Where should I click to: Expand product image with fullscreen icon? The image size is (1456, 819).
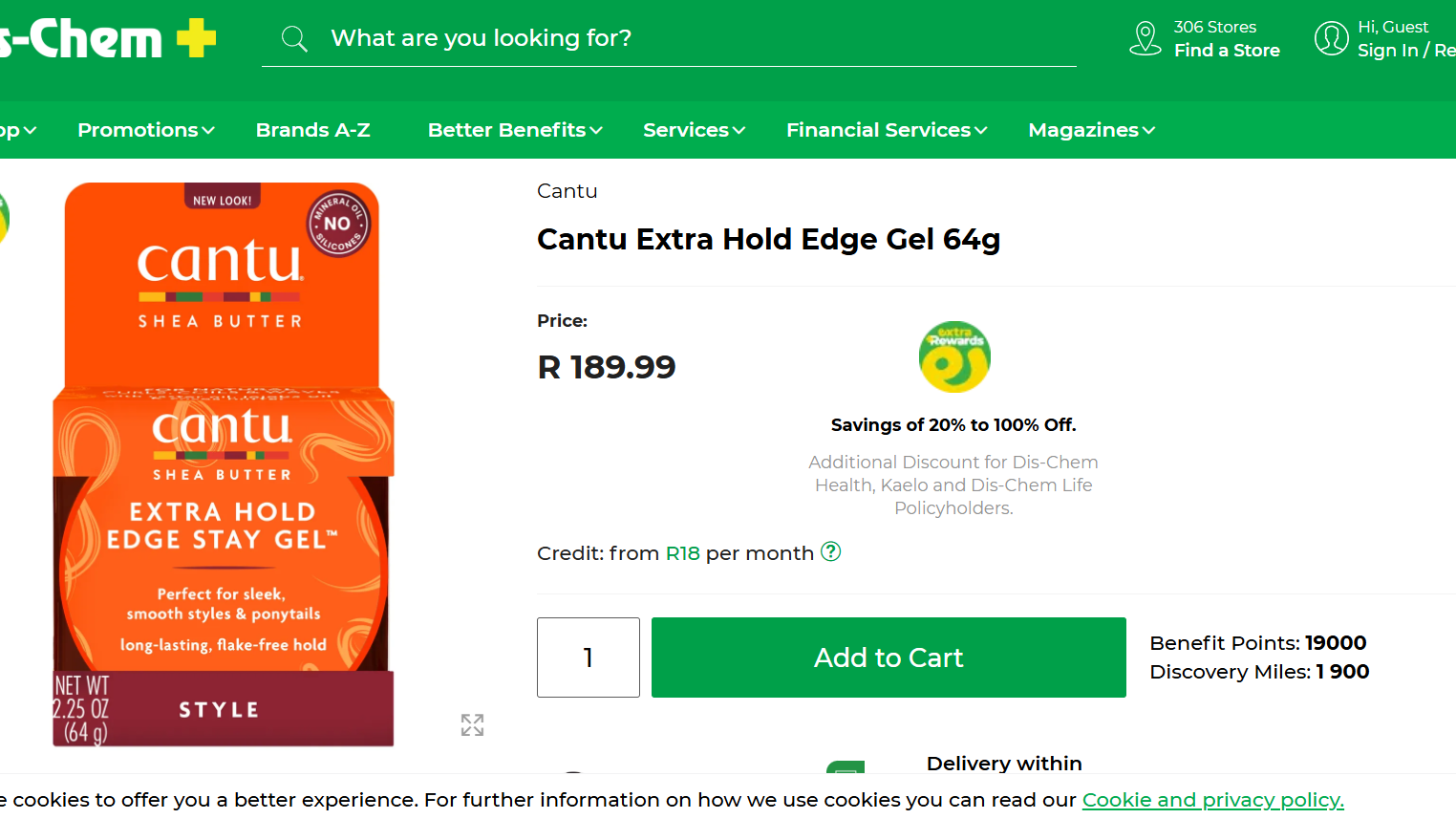coord(472,725)
